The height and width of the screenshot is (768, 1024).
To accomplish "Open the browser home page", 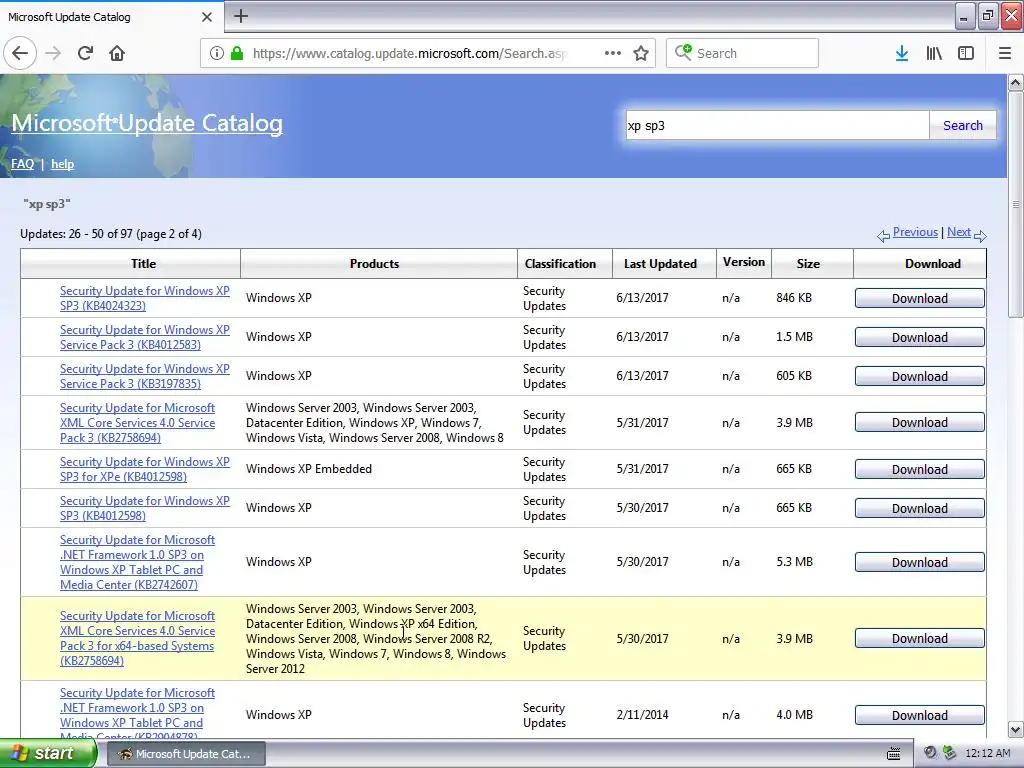I will (117, 54).
